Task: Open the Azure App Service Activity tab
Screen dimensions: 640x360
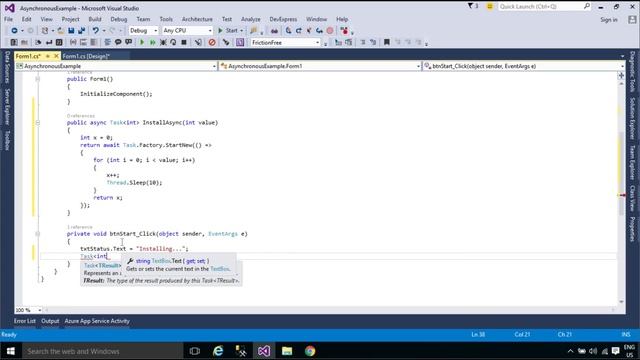Action: pyautogui.click(x=97, y=321)
